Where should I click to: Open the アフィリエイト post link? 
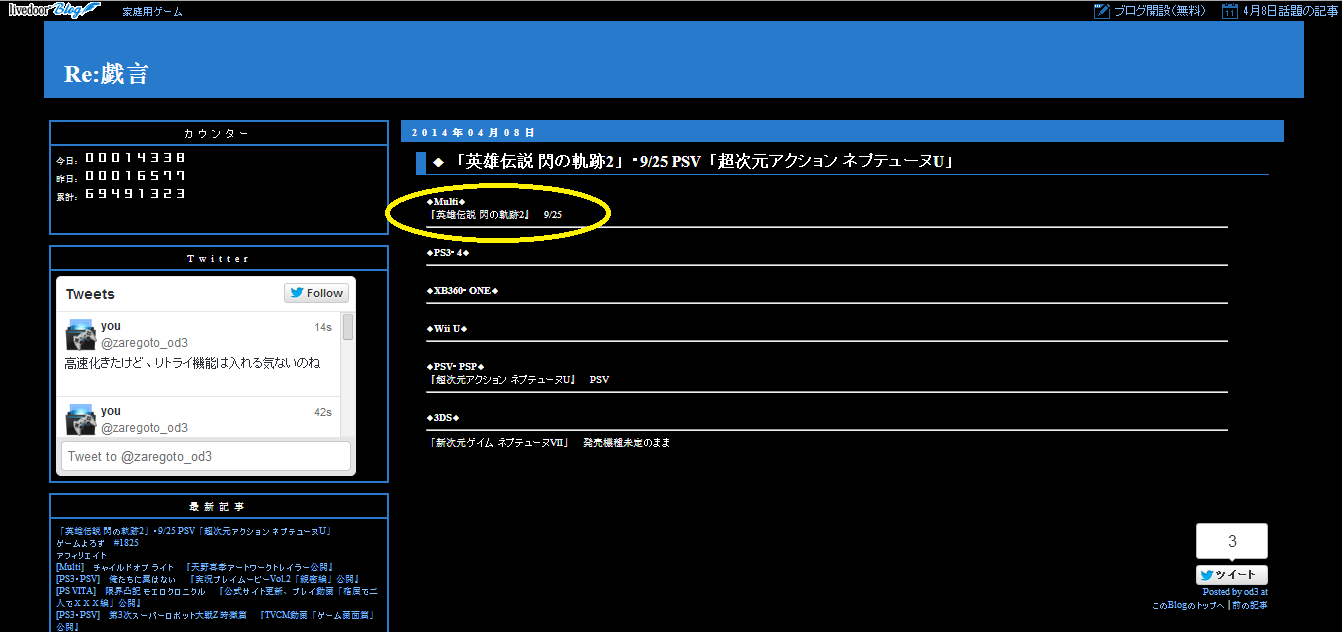coord(82,555)
